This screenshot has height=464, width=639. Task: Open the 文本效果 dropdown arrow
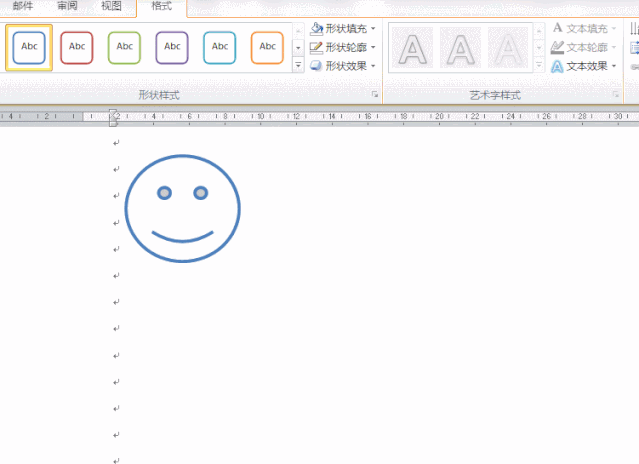(x=614, y=66)
